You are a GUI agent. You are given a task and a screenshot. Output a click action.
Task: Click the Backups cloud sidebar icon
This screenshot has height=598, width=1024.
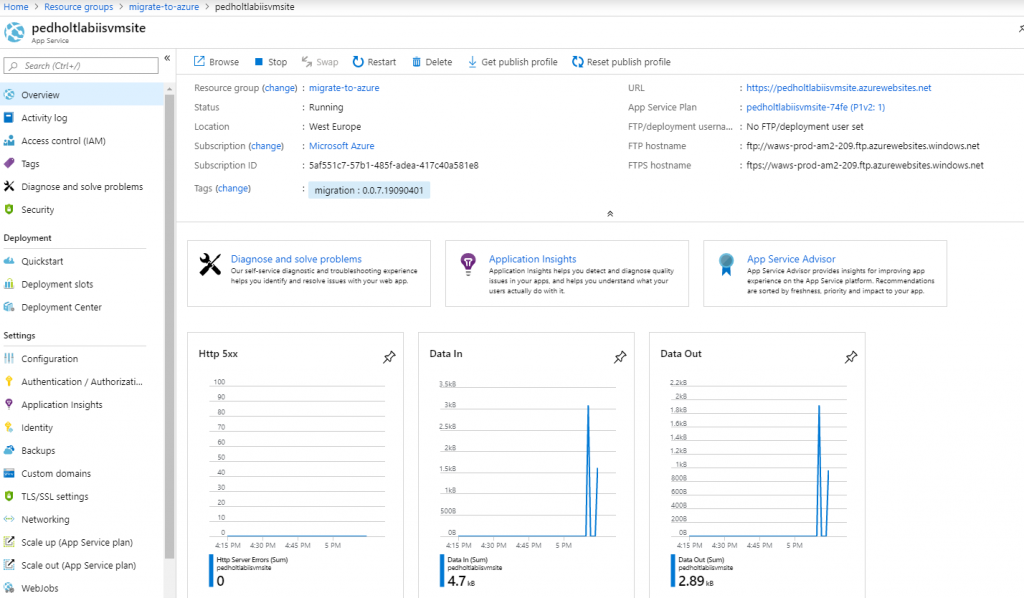click(x=8, y=450)
